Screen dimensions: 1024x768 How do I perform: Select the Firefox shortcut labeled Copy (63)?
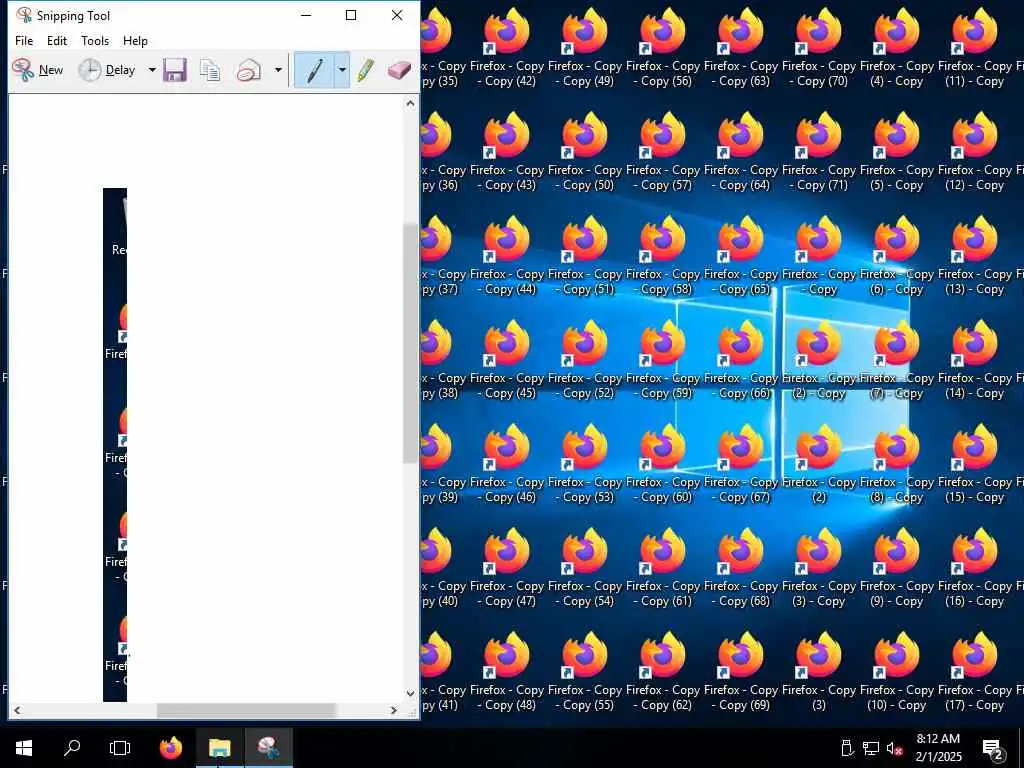(741, 48)
